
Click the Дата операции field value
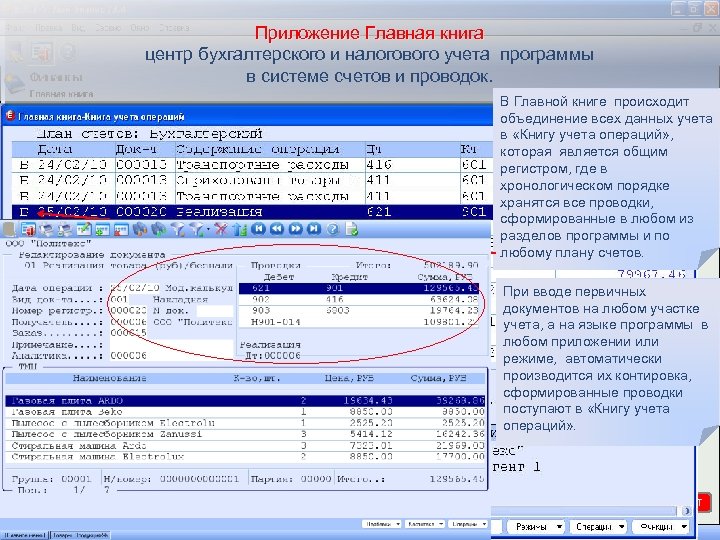click(x=135, y=288)
